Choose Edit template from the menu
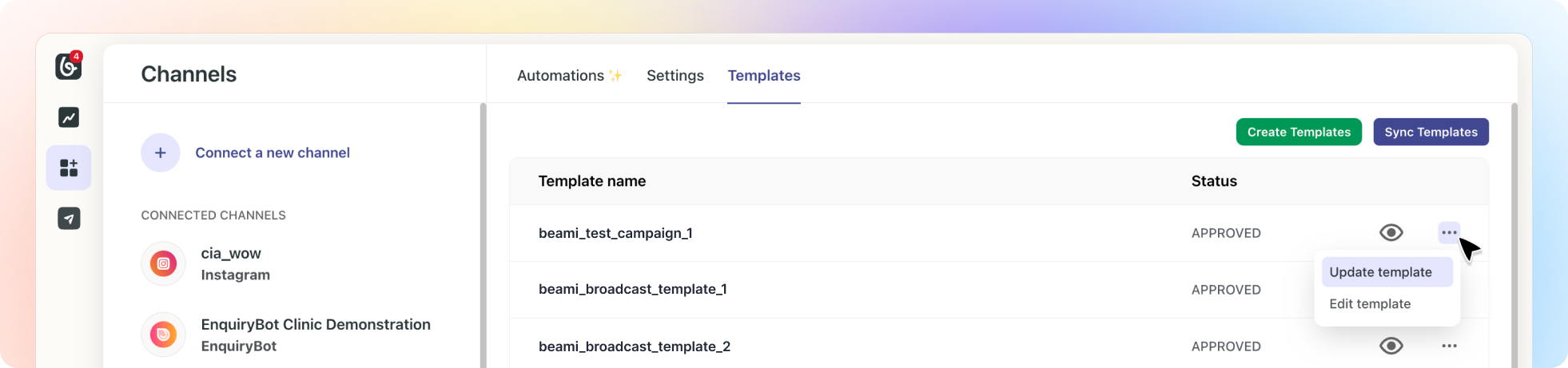The width and height of the screenshot is (1568, 368). click(1370, 304)
